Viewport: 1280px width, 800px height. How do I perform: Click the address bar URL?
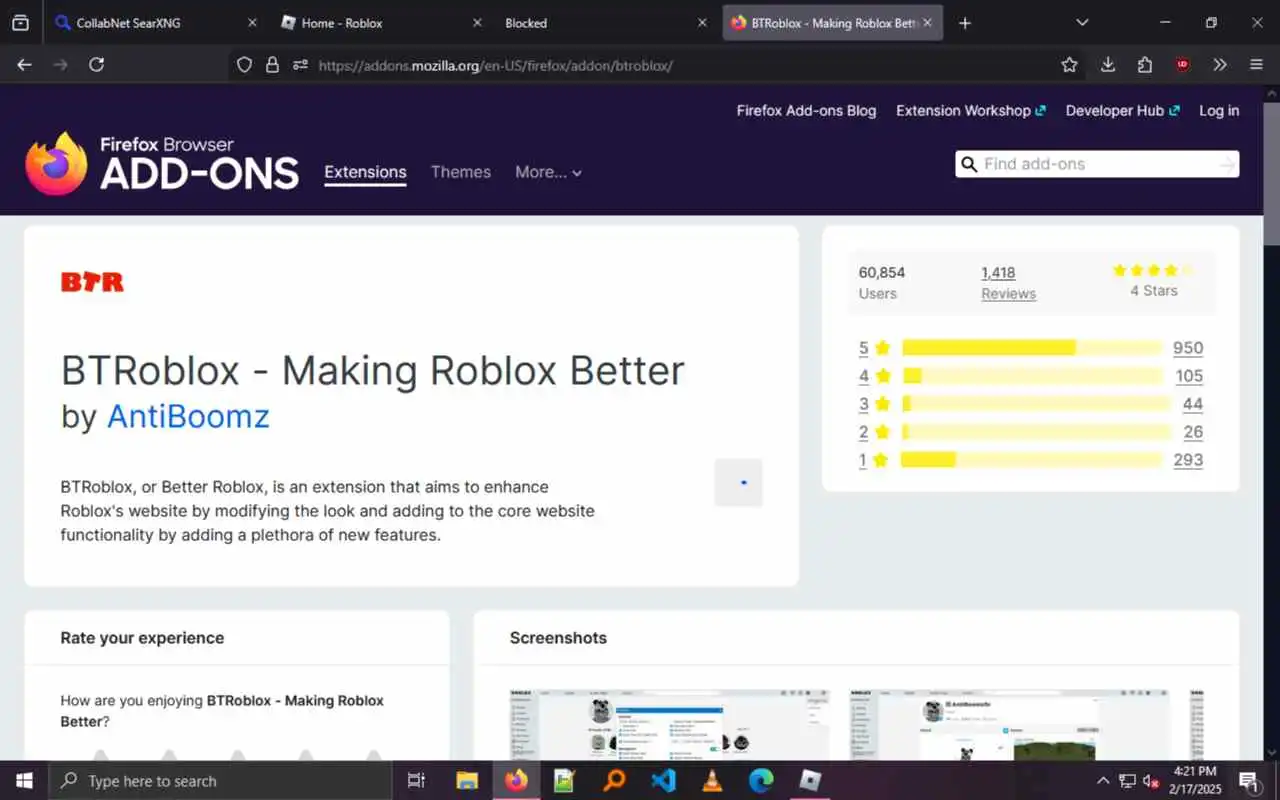click(495, 65)
